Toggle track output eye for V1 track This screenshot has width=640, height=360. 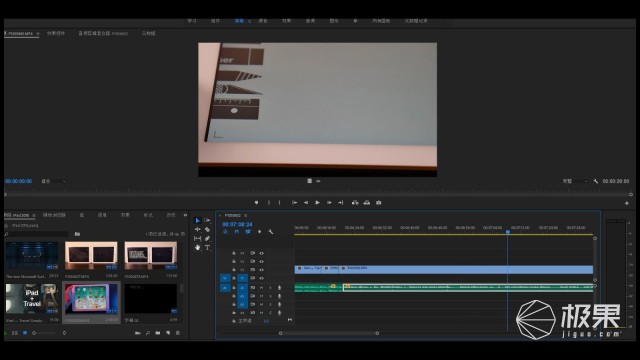coord(261,278)
